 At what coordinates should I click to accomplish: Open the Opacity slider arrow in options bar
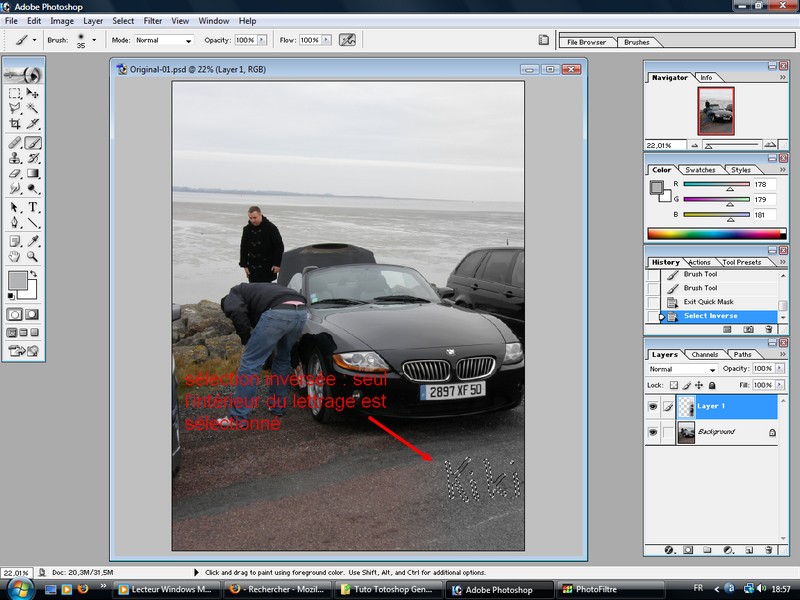coord(262,40)
